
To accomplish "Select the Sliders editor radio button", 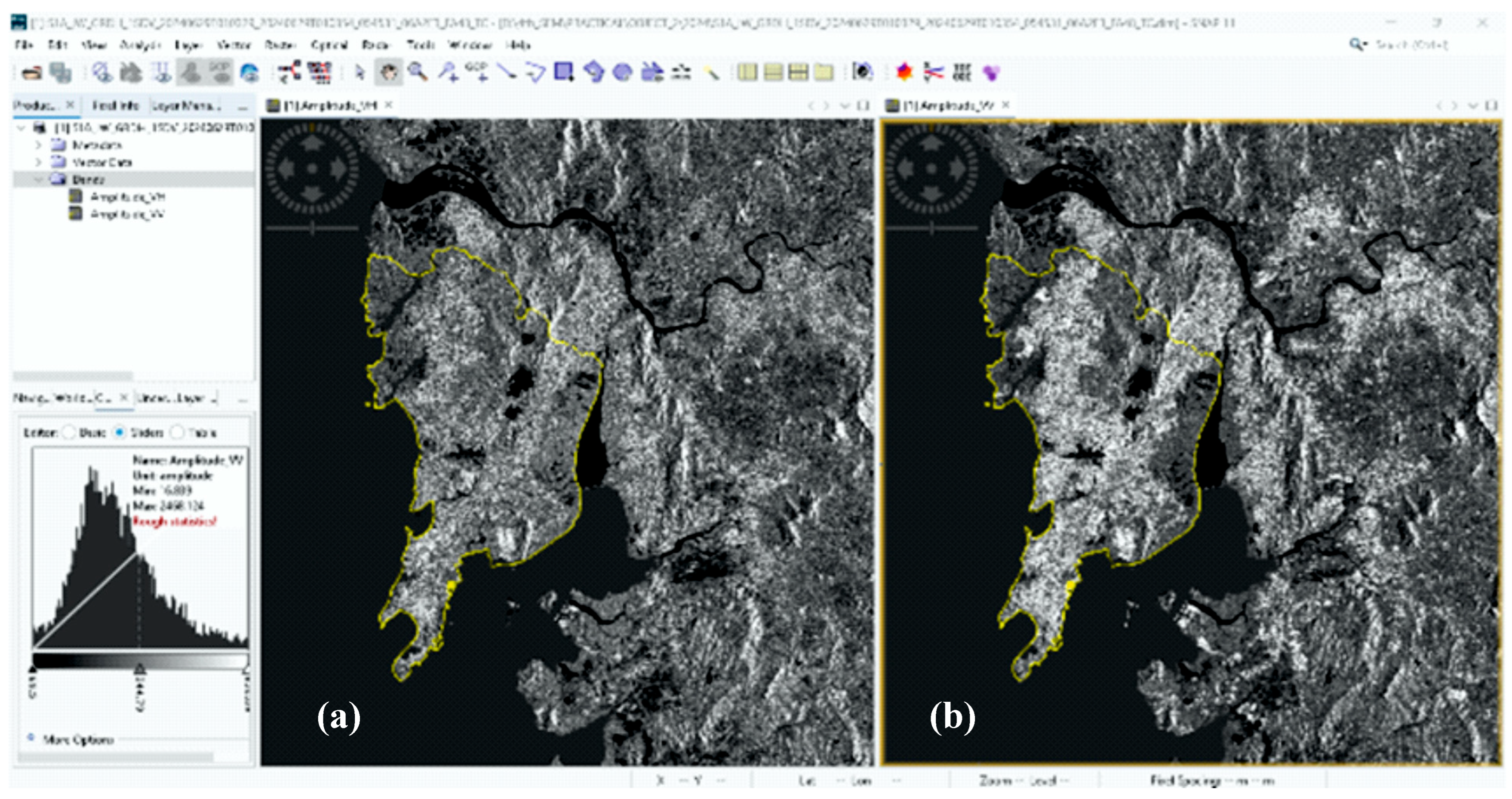I will click(x=119, y=433).
